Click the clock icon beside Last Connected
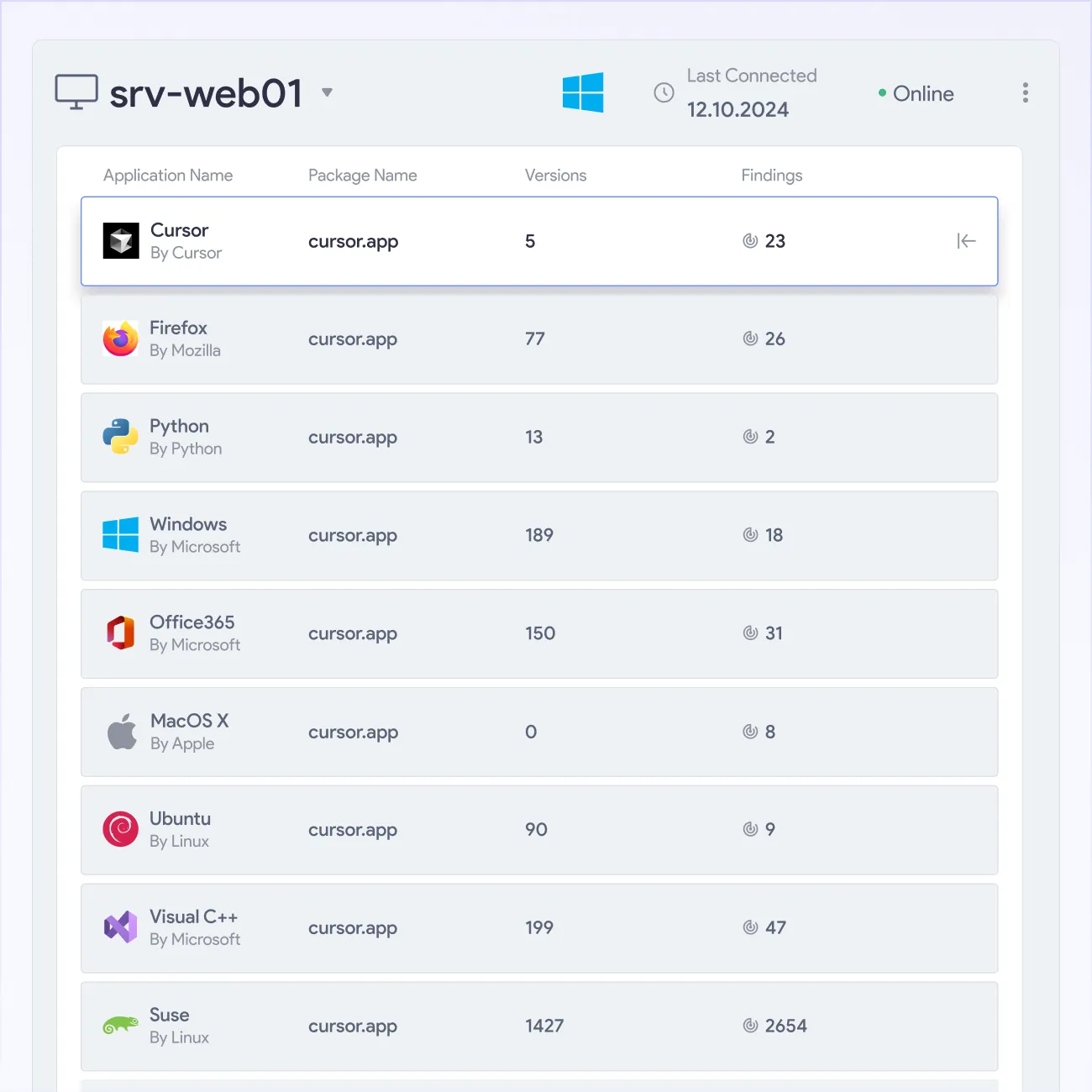This screenshot has height=1092, width=1092. click(664, 92)
